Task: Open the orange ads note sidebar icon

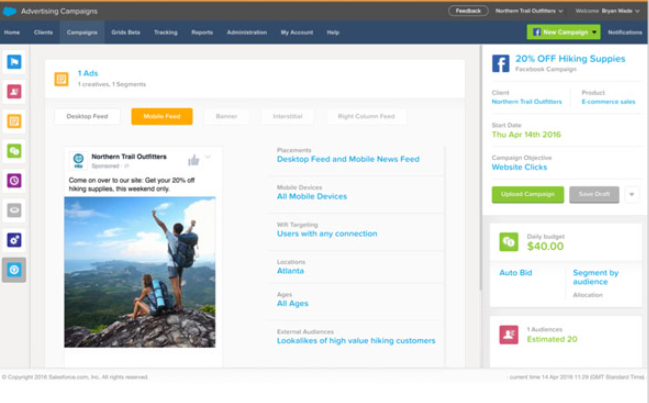Action: point(14,121)
